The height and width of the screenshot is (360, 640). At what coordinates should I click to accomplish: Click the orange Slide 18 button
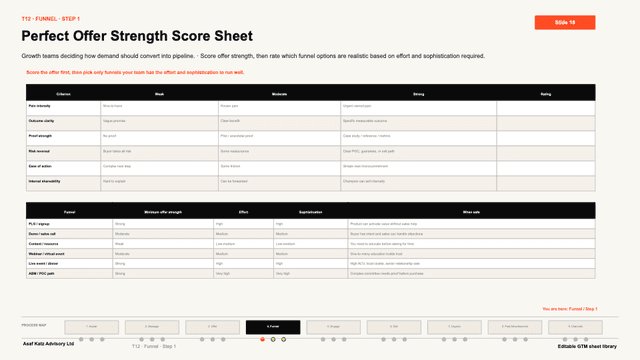[565, 22]
